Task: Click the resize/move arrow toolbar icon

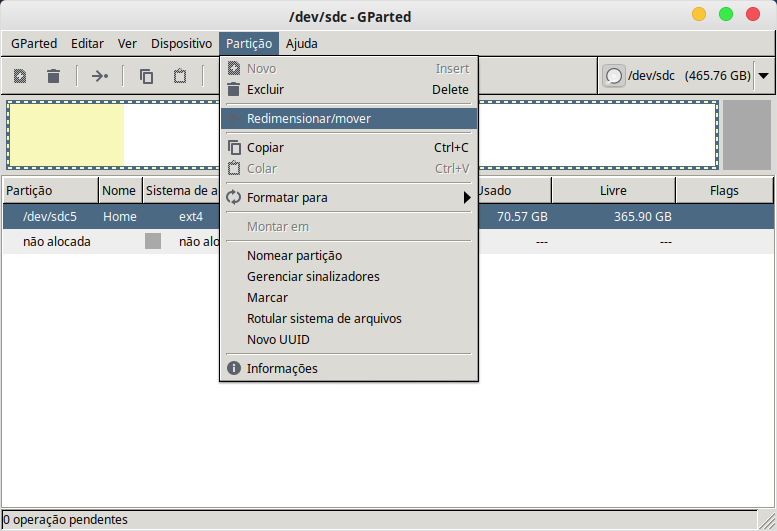Action: [100, 76]
